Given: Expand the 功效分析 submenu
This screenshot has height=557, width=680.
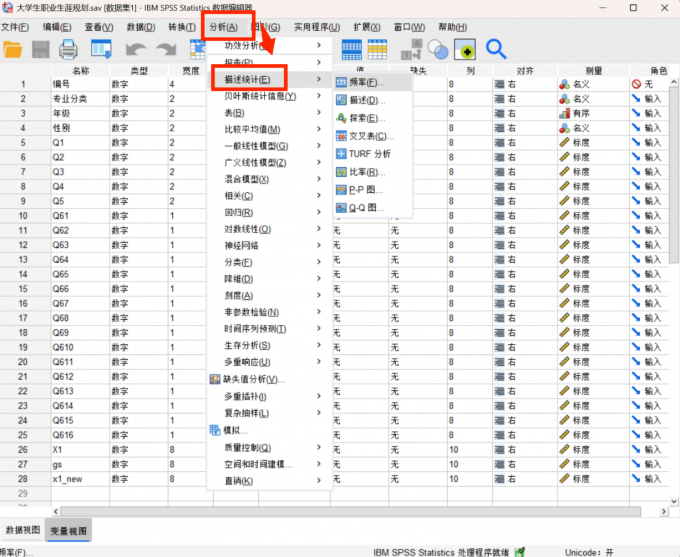Looking at the screenshot, I should click(270, 46).
